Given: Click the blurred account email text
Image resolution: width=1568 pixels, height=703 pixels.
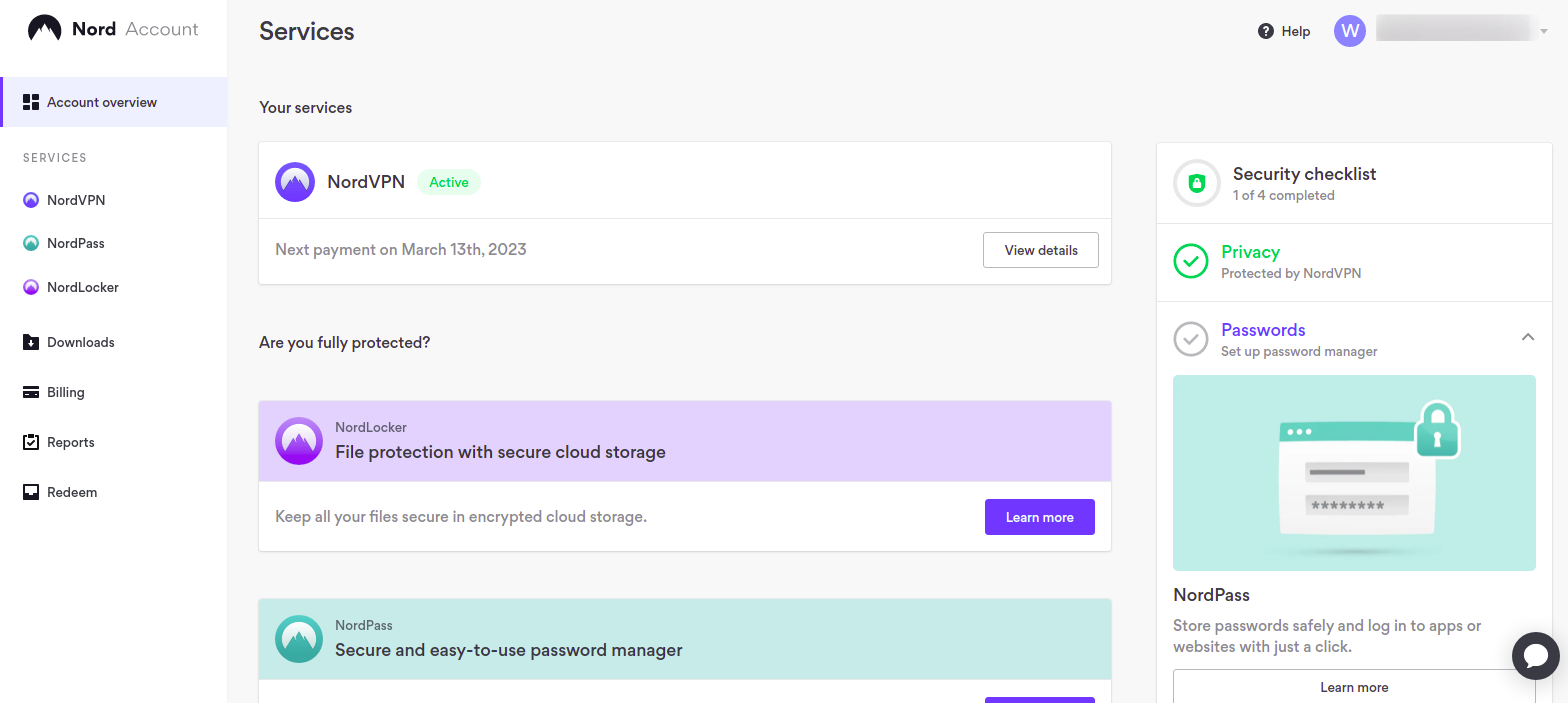Looking at the screenshot, I should 1454,28.
